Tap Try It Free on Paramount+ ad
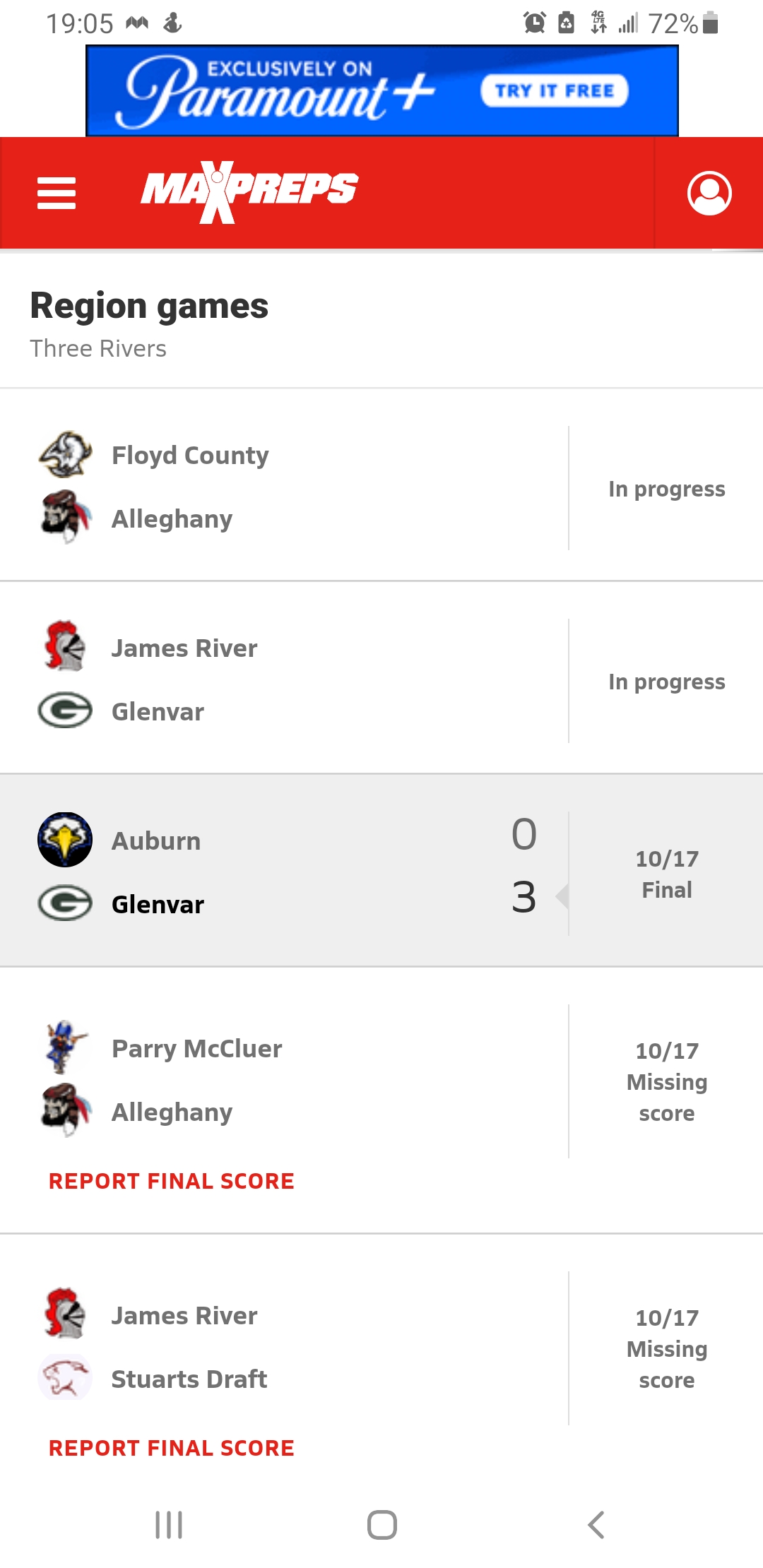This screenshot has width=763, height=1568. tap(555, 91)
